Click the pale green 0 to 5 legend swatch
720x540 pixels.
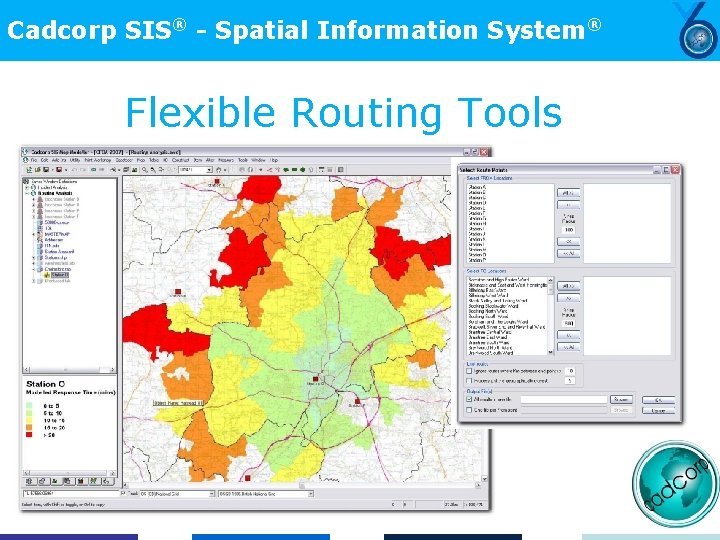pyautogui.click(x=29, y=405)
